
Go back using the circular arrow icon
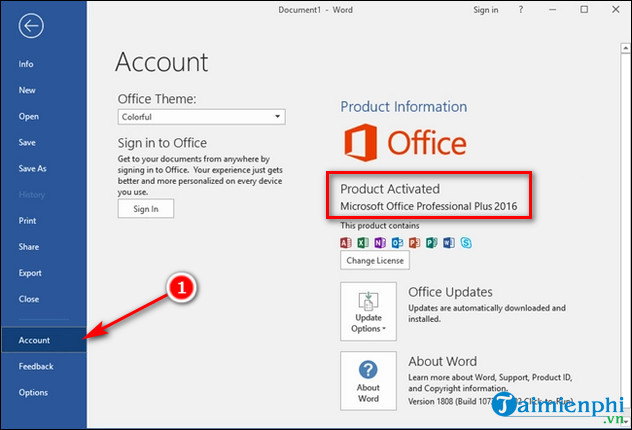pos(31,26)
